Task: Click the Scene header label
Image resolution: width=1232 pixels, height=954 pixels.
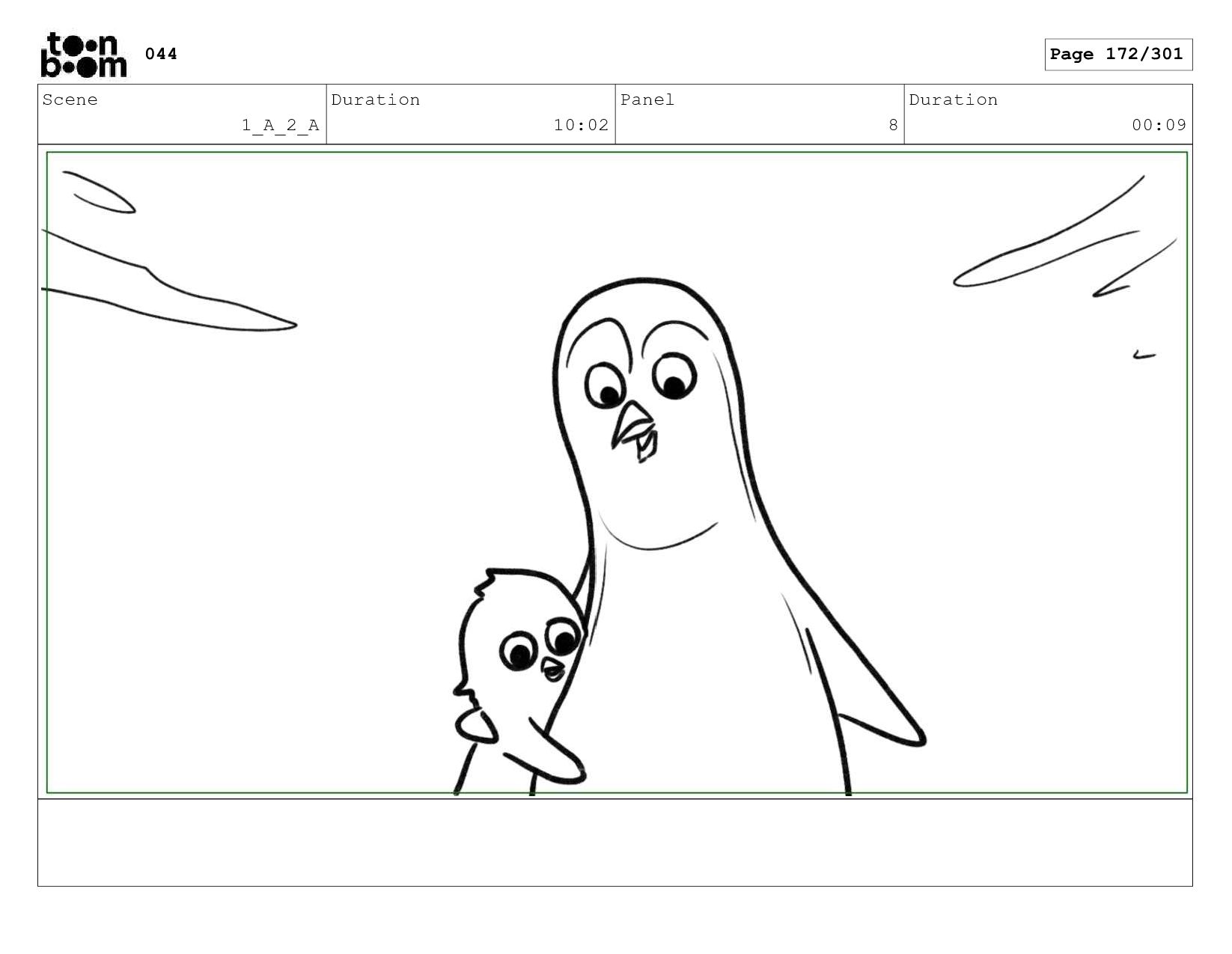Action: 70,100
